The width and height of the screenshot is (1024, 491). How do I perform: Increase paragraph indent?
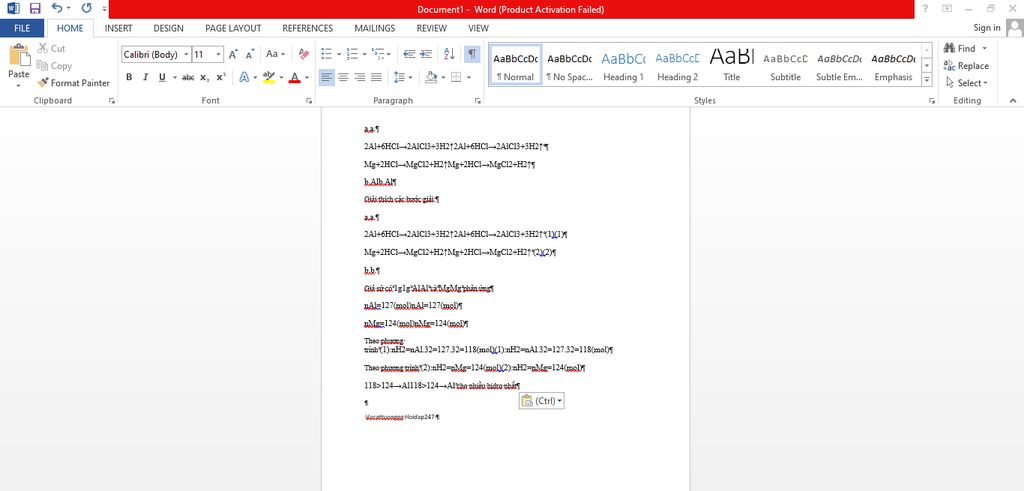426,54
